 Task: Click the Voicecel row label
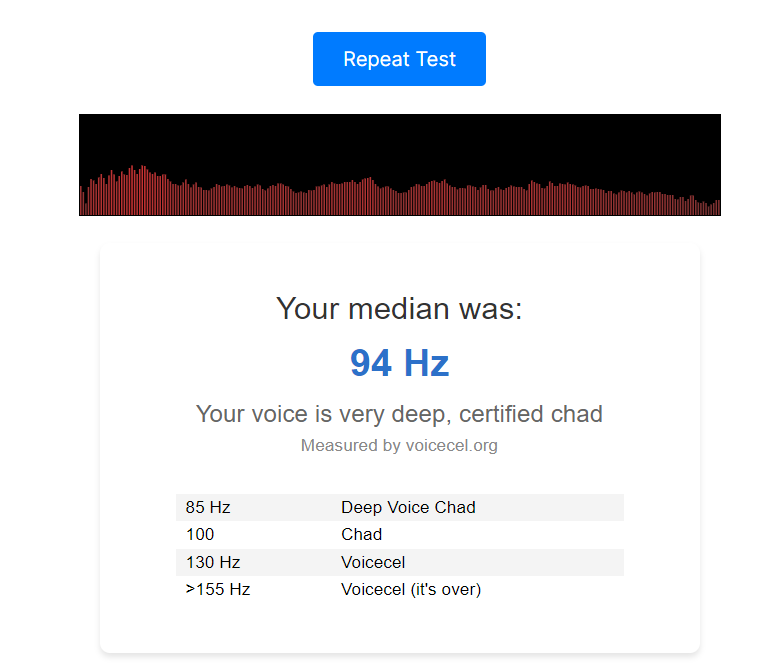[373, 562]
